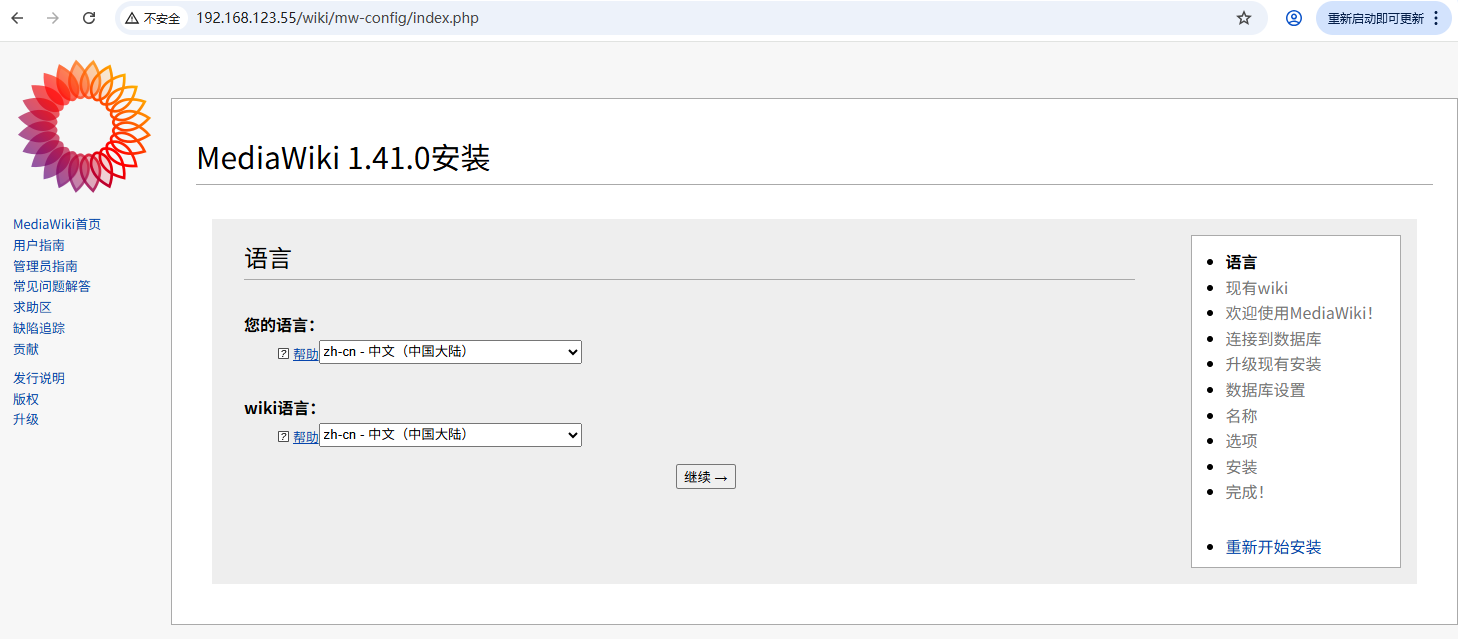The image size is (1458, 639).
Task: Select 数据库设置 step
Action: (1266, 390)
